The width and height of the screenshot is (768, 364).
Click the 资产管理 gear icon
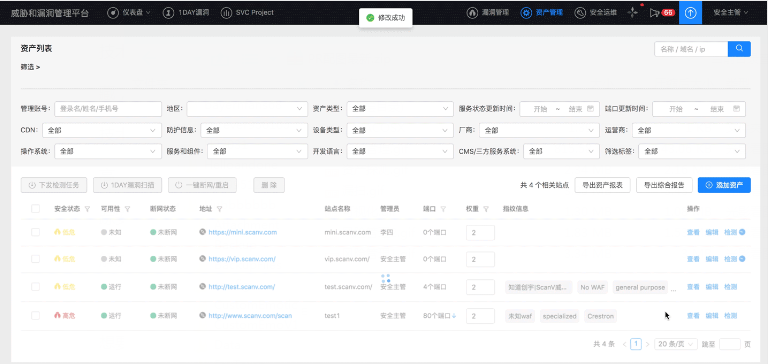[526, 13]
